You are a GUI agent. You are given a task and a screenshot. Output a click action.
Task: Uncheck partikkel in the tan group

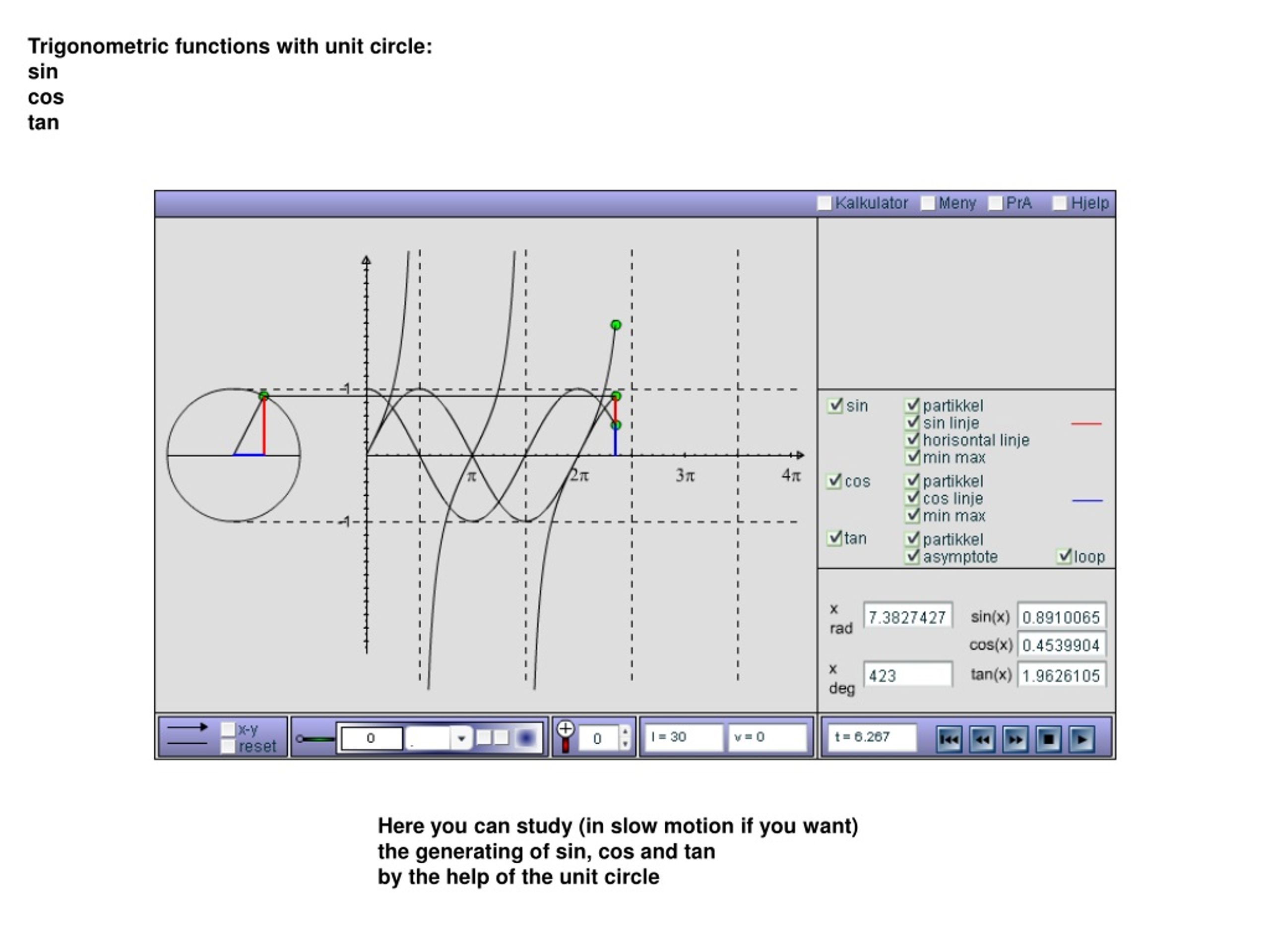pyautogui.click(x=912, y=539)
